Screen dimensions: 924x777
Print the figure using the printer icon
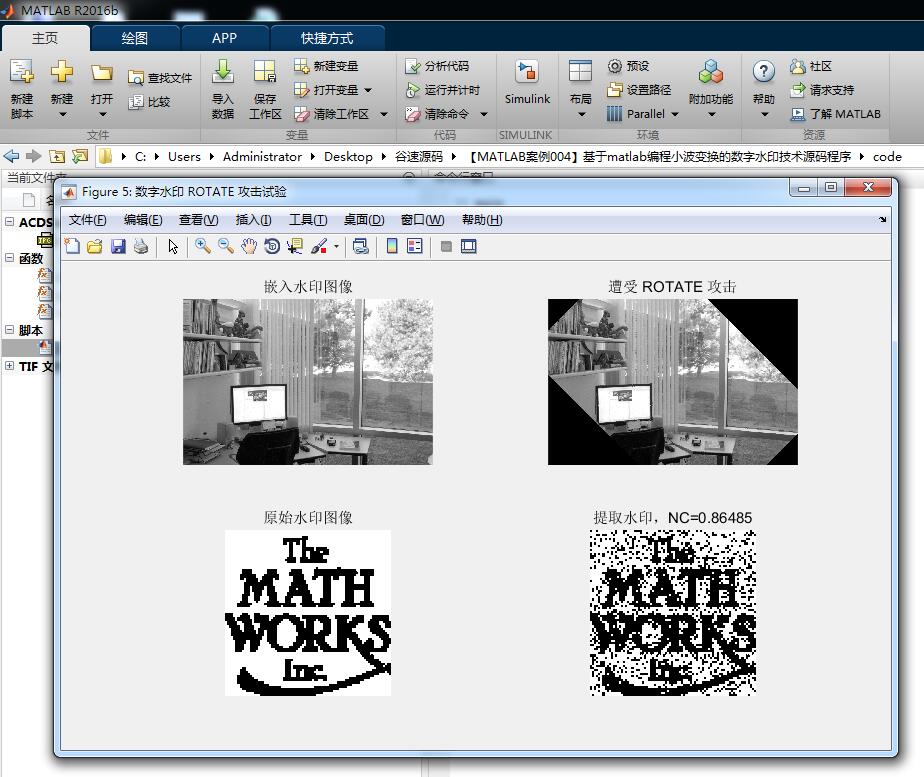coord(141,246)
